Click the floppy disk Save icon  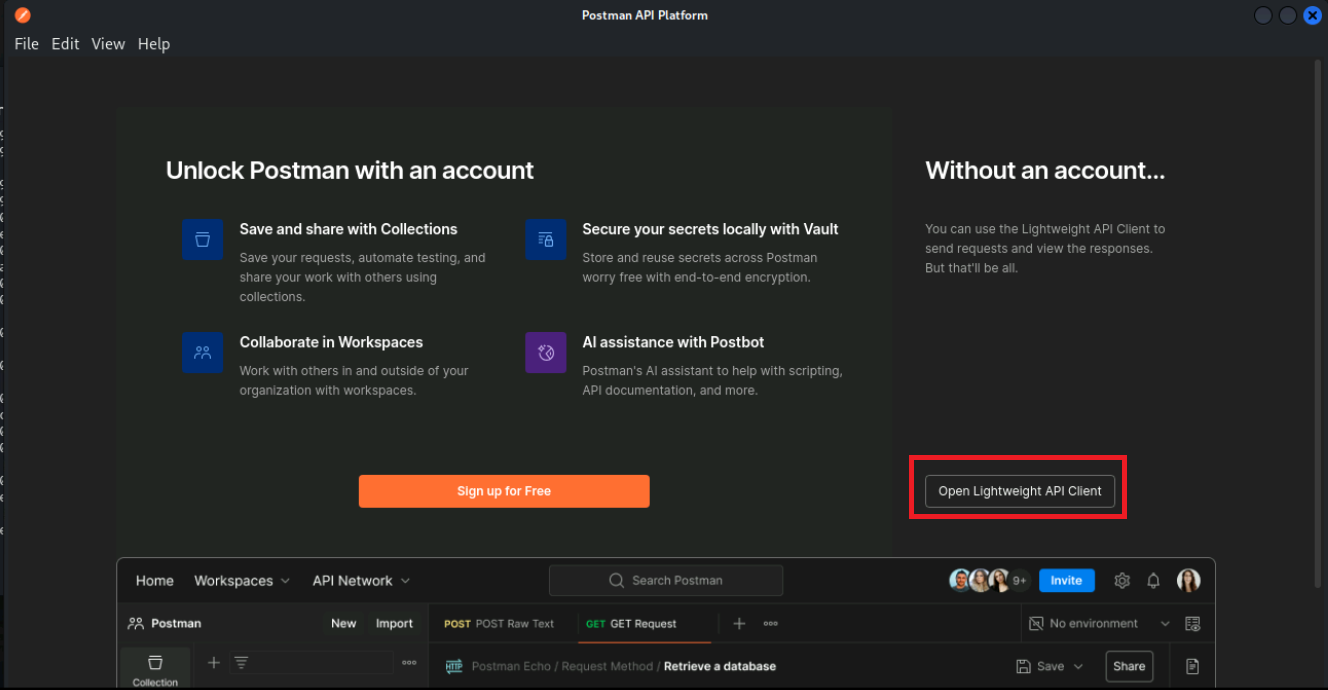[1023, 666]
